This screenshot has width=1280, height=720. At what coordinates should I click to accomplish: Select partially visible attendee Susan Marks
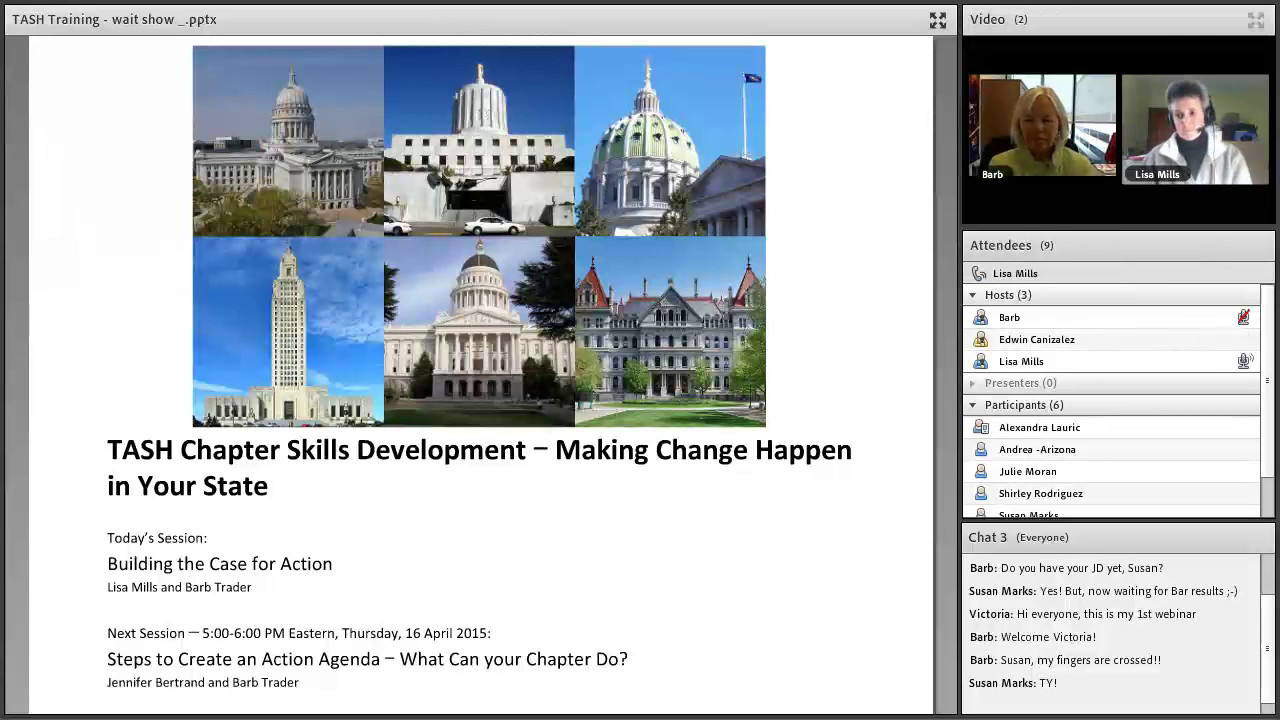click(x=1111, y=512)
